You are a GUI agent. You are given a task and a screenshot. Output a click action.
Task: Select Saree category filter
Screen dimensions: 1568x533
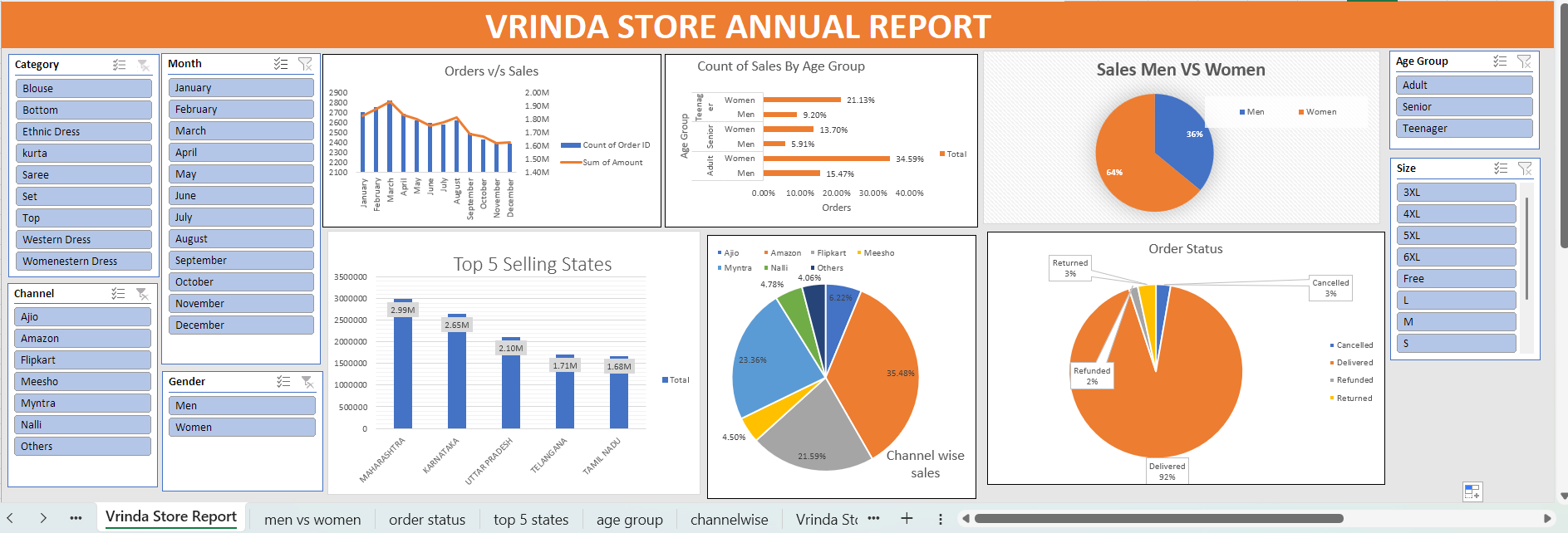tap(83, 175)
